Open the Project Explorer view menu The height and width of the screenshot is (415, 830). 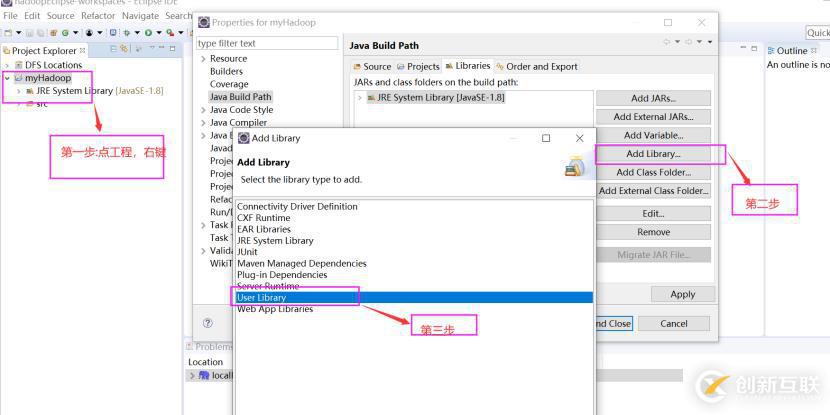click(152, 48)
